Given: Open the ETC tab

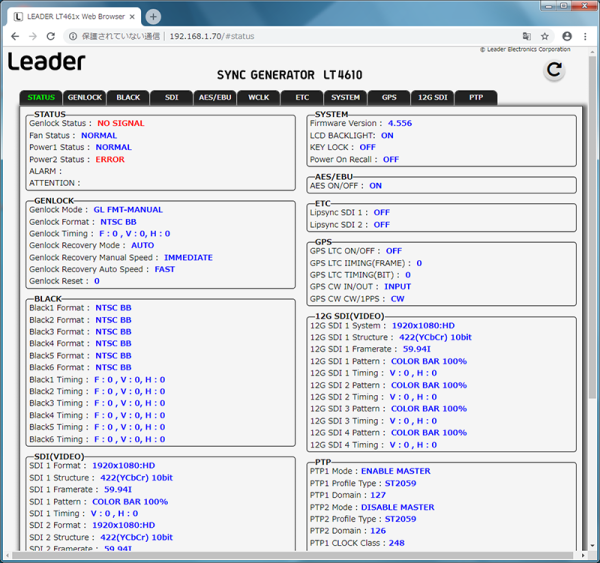Looking at the screenshot, I should click(302, 98).
